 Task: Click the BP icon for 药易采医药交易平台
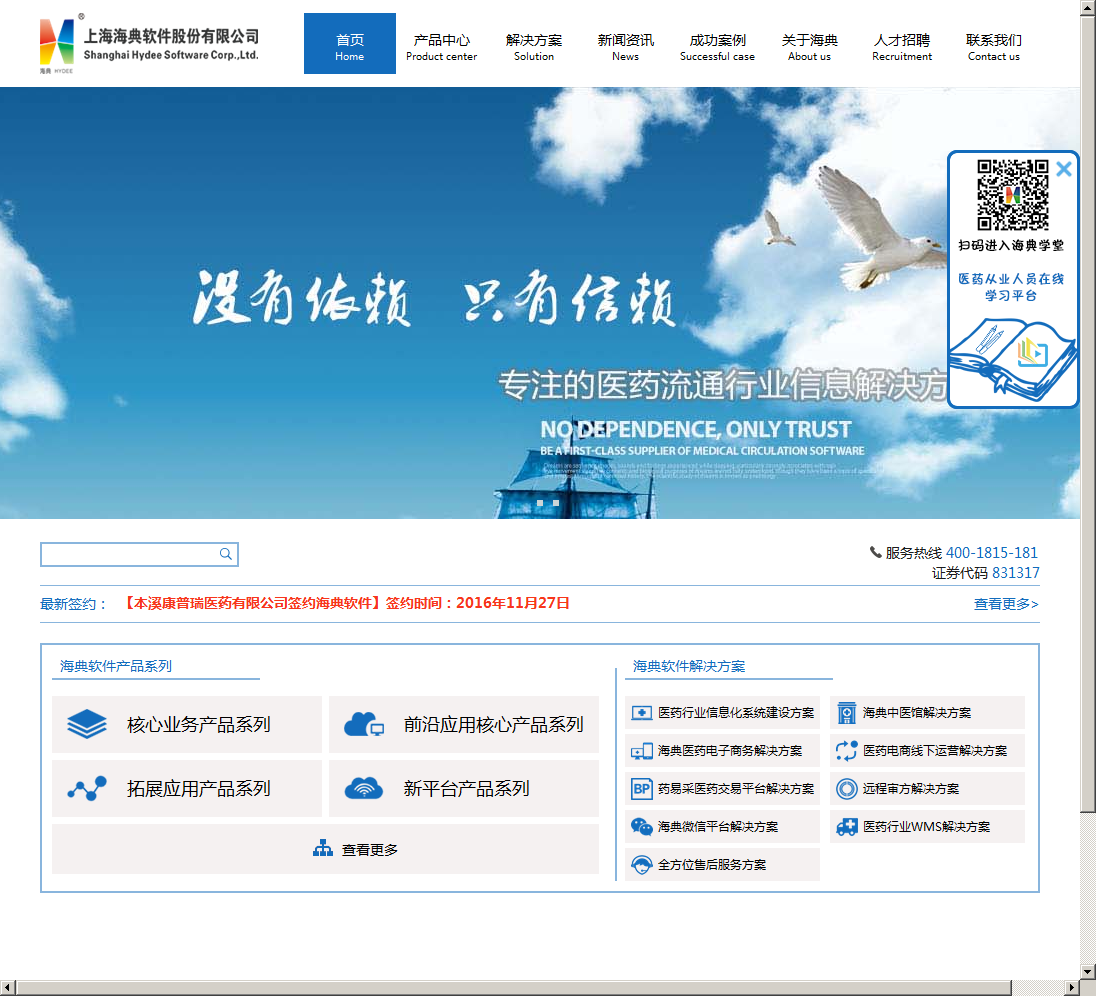point(641,789)
